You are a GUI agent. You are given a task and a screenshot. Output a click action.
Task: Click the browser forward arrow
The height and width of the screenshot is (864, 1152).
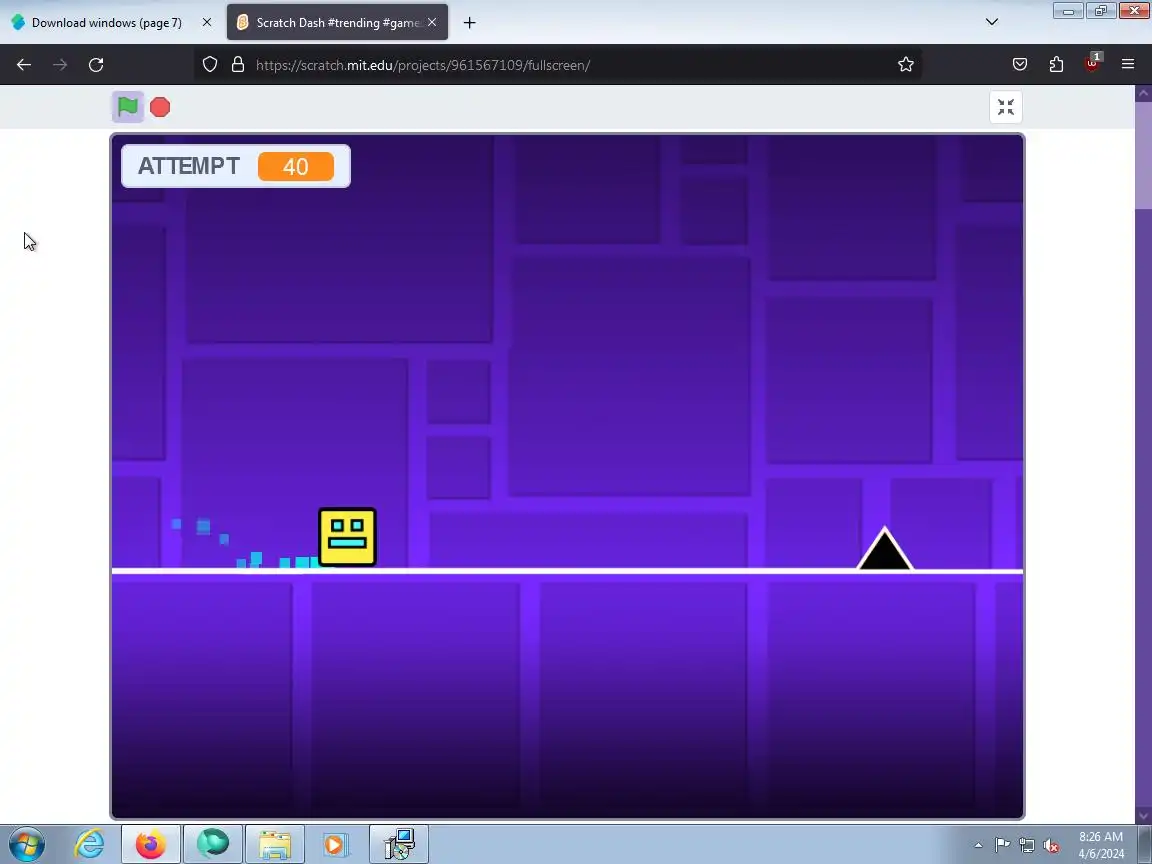[x=60, y=65]
